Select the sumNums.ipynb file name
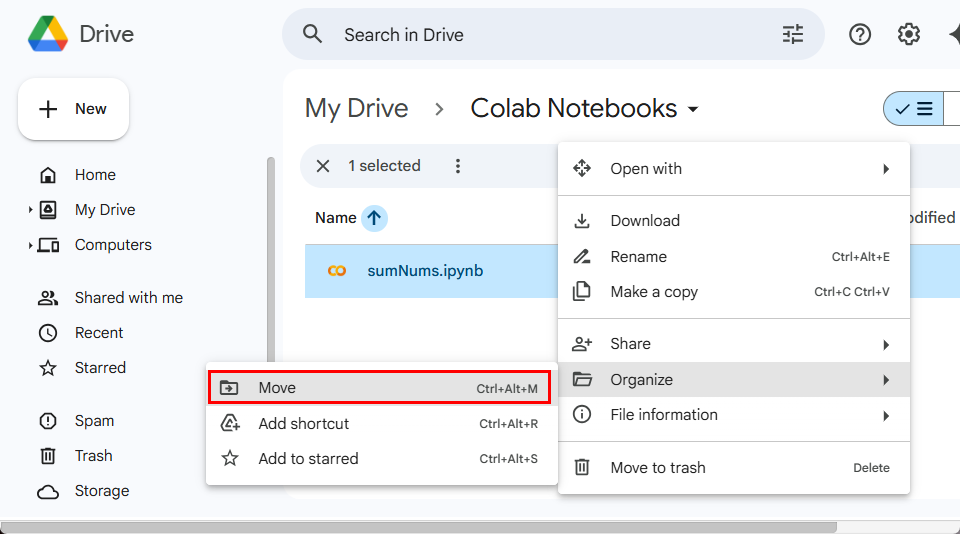This screenshot has width=960, height=534. [x=425, y=271]
